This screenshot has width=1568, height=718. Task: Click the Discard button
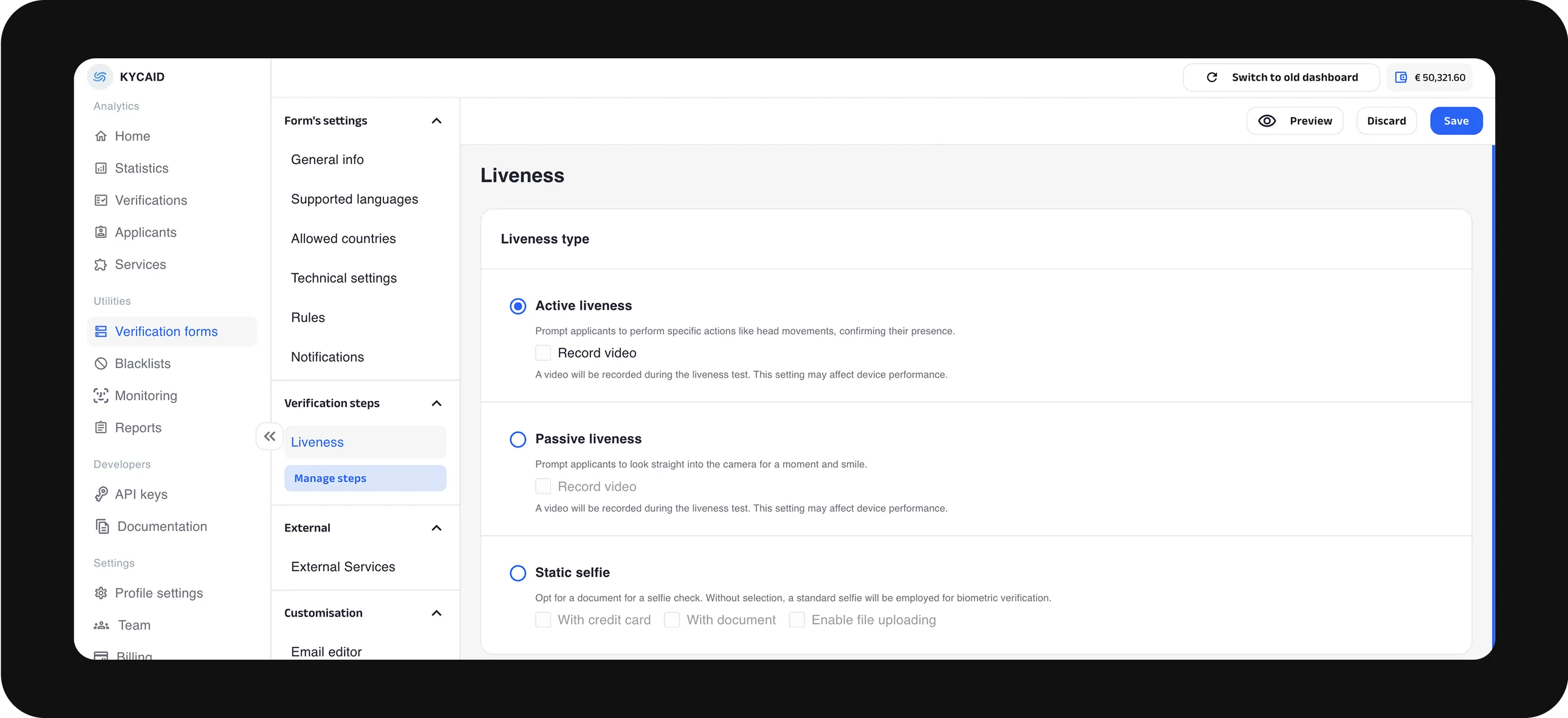(x=1386, y=121)
